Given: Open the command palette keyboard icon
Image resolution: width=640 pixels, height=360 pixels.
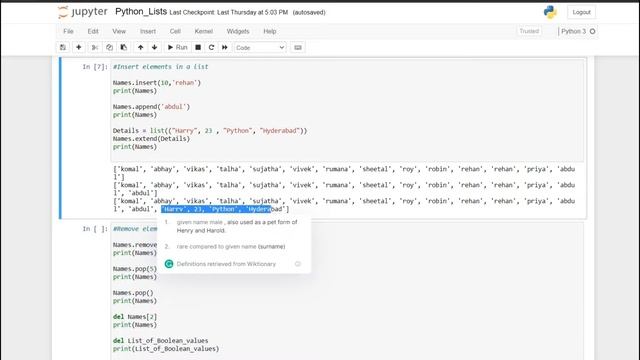Looking at the screenshot, I should pyautogui.click(x=298, y=47).
